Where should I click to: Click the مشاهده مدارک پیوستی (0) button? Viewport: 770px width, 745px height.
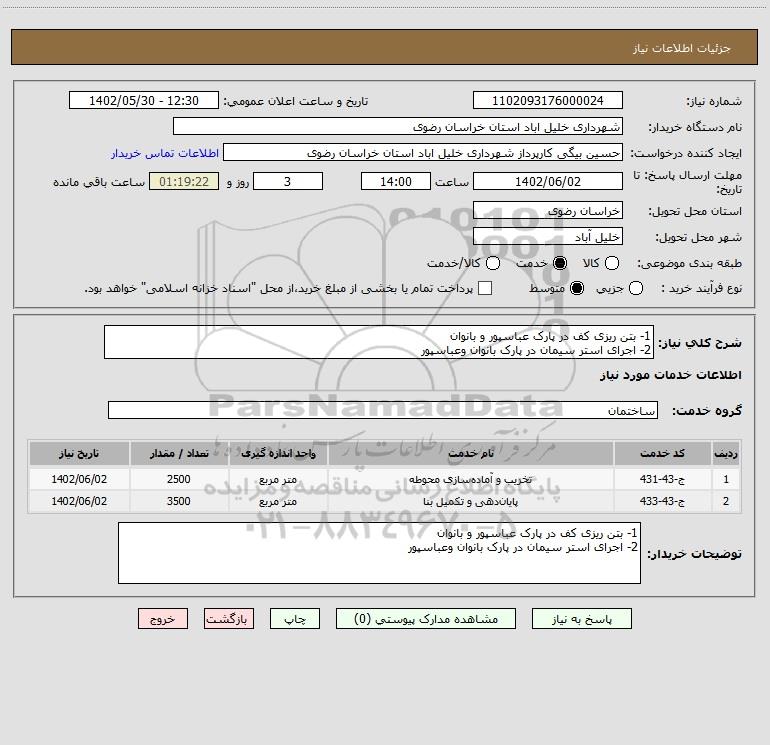click(426, 619)
